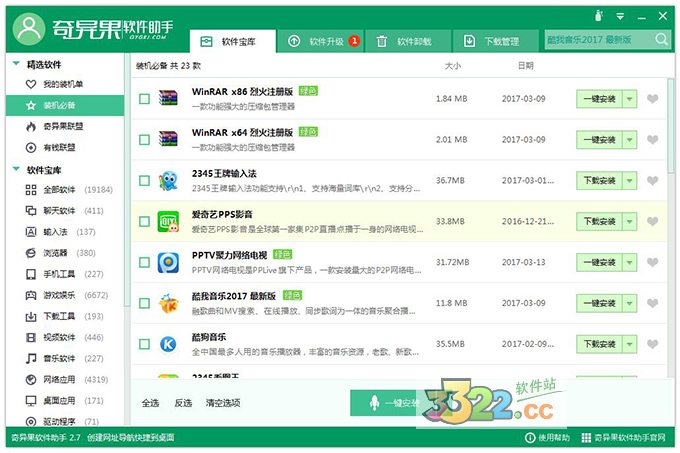The height and width of the screenshot is (453, 680).
Task: Click 全选 to select all
Action: click(150, 403)
